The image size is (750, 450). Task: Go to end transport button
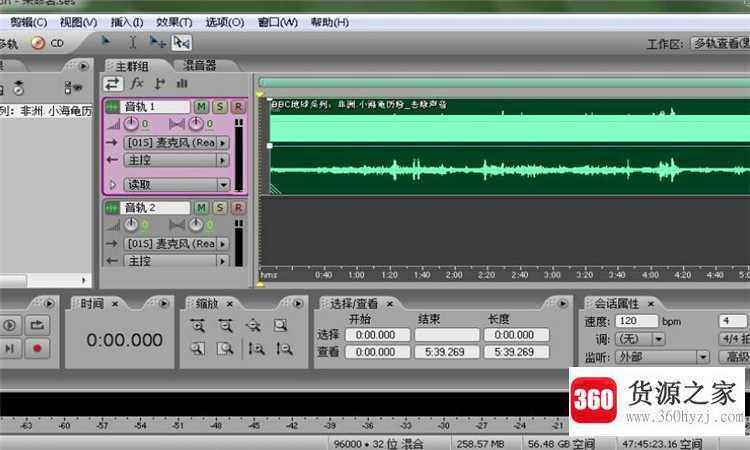[x=9, y=348]
